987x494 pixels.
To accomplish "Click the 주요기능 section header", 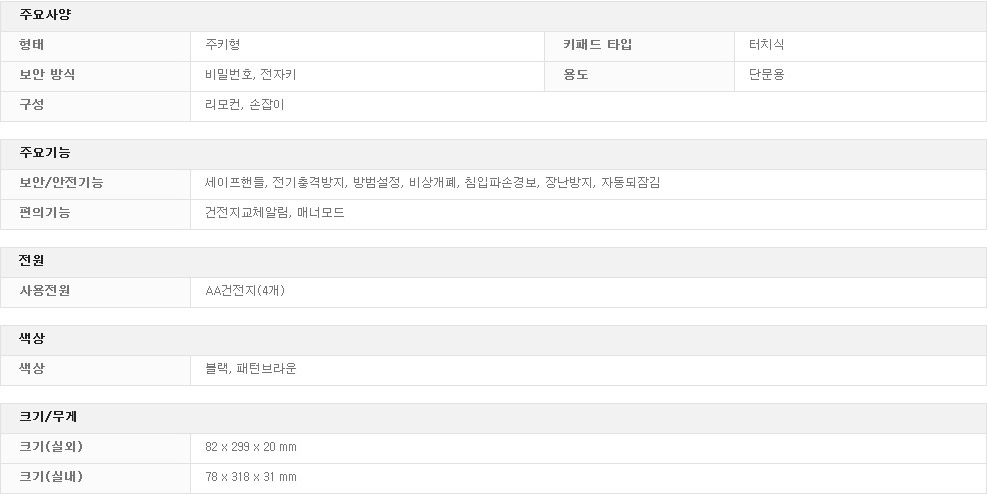I will point(45,153).
